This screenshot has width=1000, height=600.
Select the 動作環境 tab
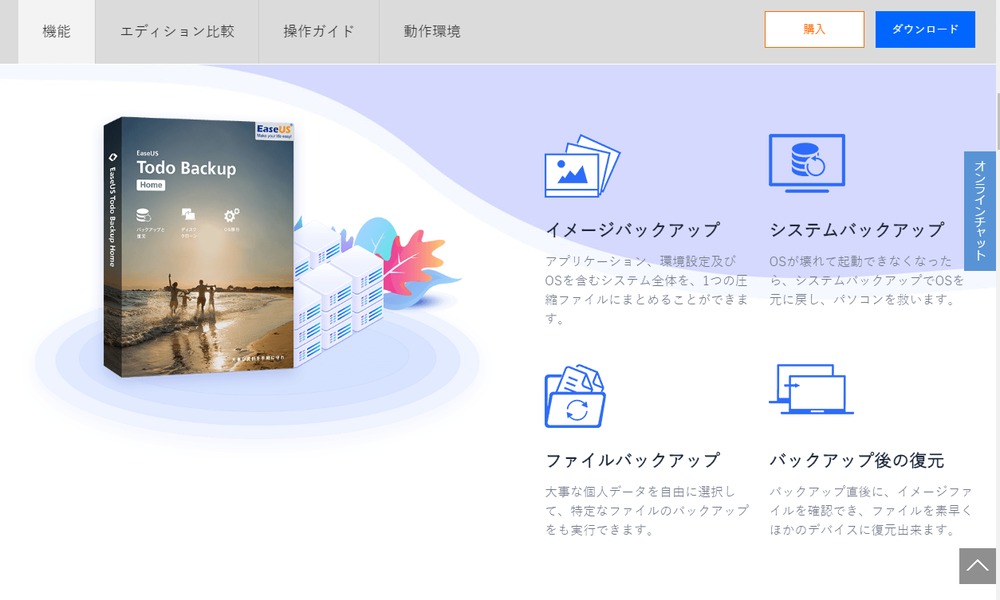point(432,31)
